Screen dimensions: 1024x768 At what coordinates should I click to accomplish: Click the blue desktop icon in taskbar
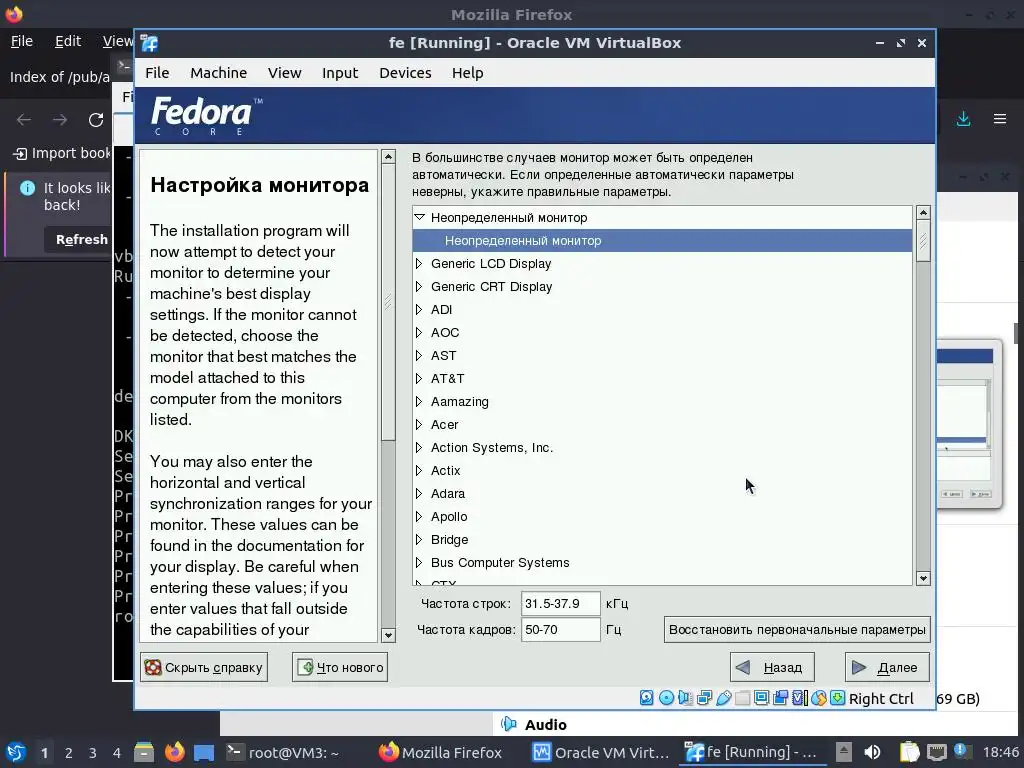tap(204, 753)
